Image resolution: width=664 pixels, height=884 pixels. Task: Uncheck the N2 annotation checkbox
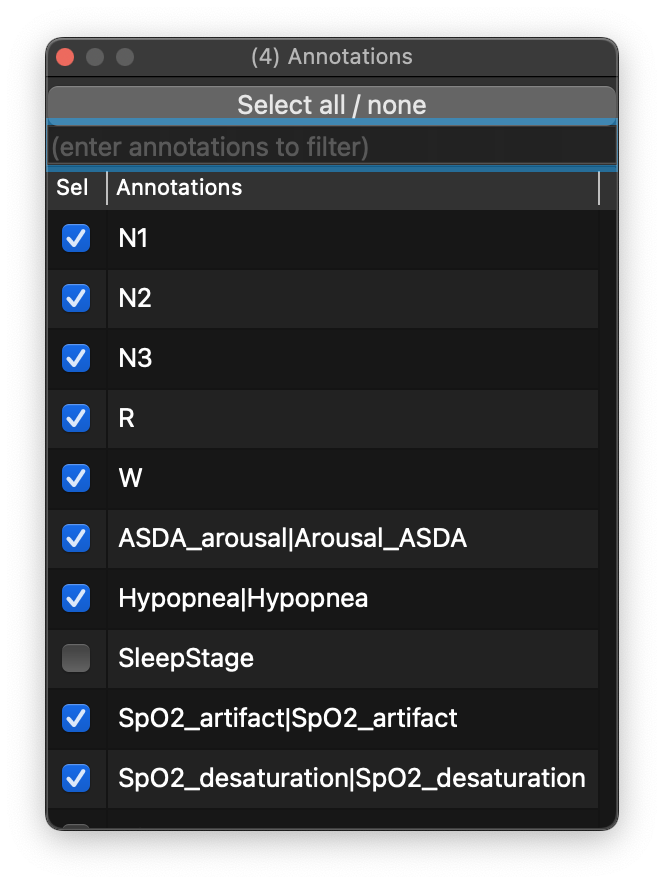(76, 298)
